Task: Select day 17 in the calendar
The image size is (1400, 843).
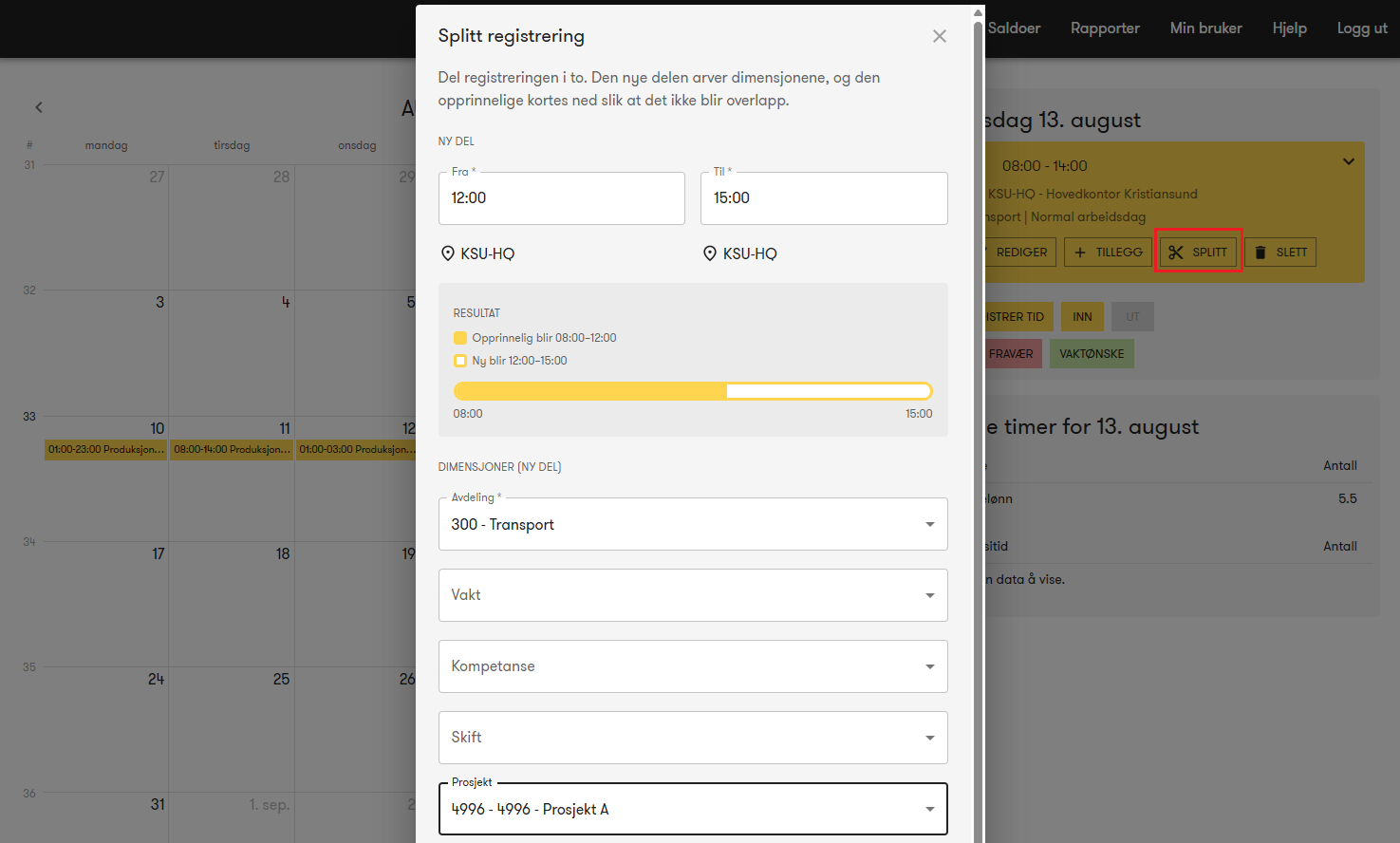Action: click(158, 553)
